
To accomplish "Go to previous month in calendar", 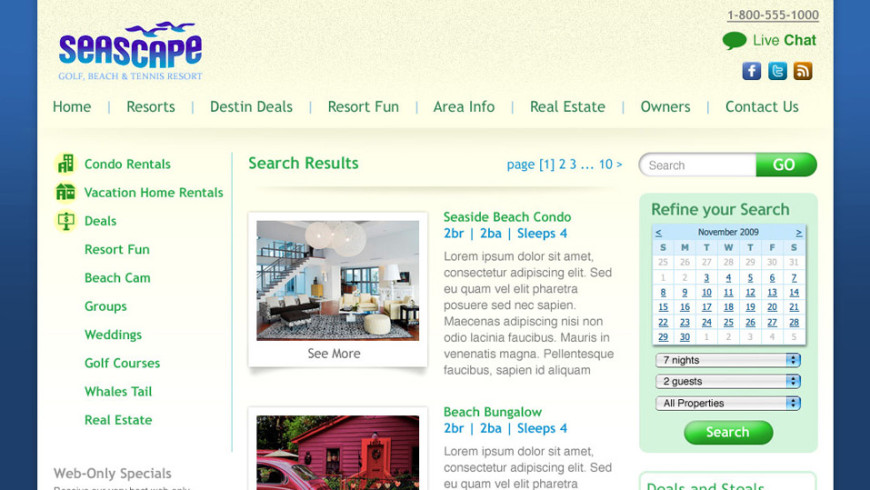I will [x=658, y=233].
